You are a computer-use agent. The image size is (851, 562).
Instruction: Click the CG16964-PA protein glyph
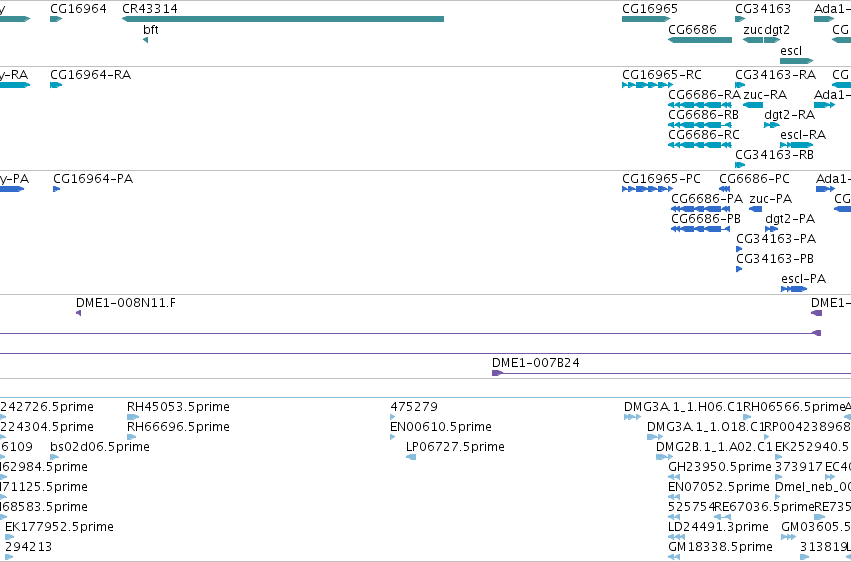click(56, 189)
